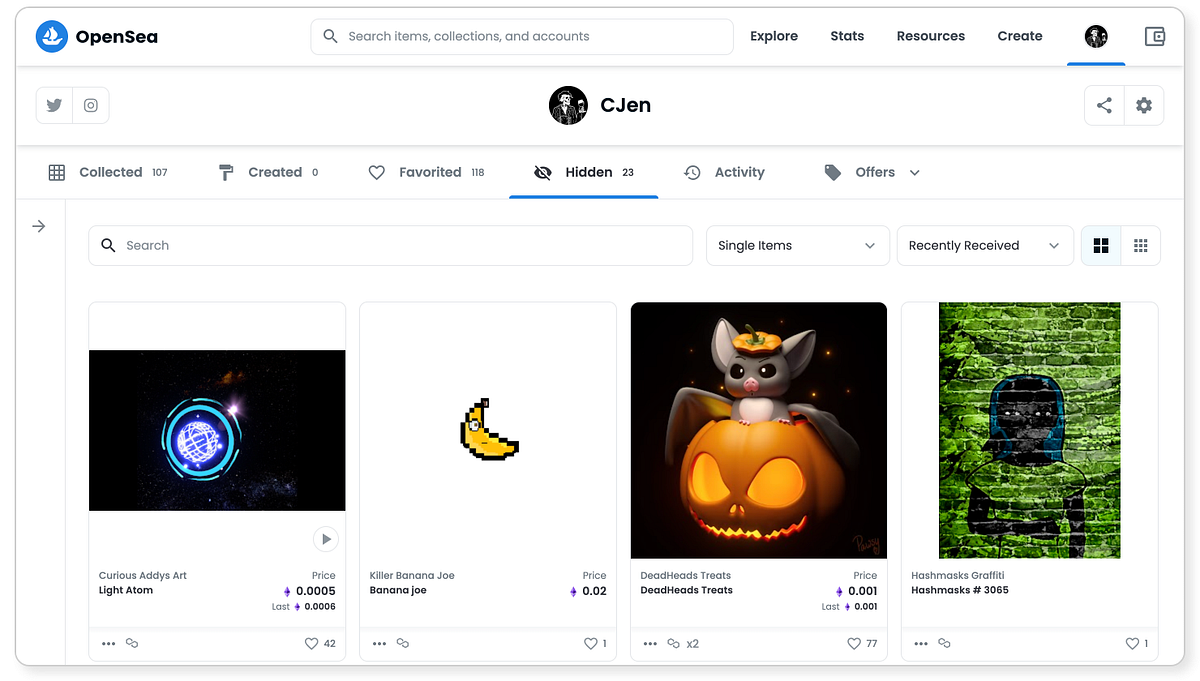Switch to large grid view
The height and width of the screenshot is (681, 1200).
(1101, 245)
